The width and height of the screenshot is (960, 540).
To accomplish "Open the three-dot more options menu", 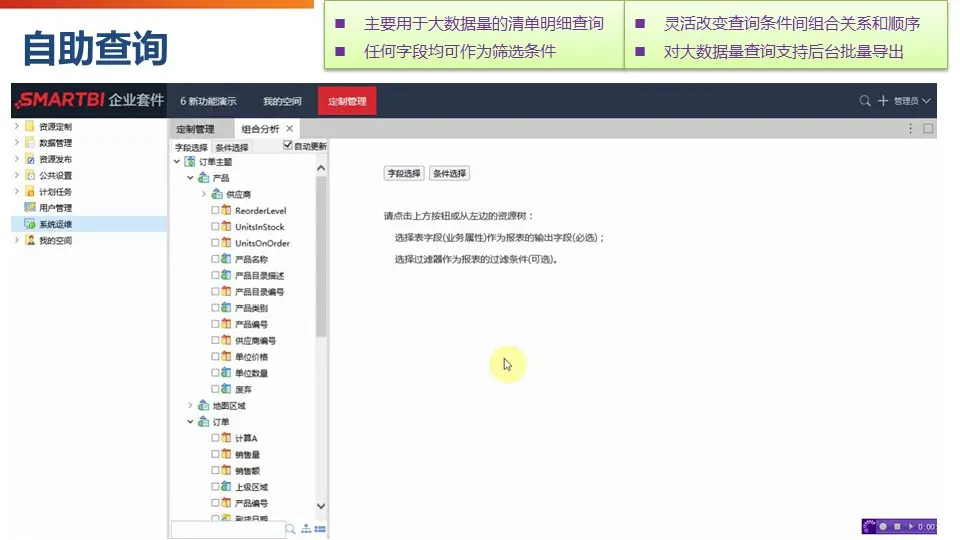I will click(910, 129).
